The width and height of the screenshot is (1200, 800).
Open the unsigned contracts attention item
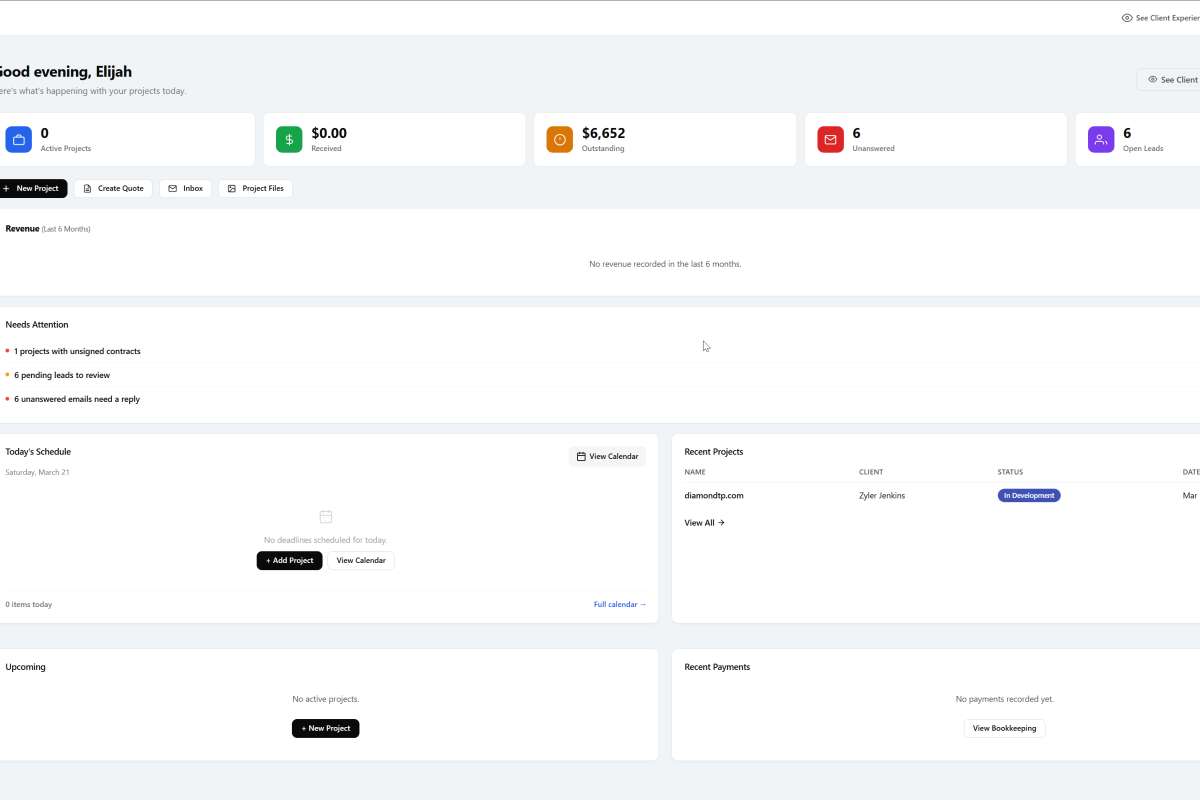pyautogui.click(x=77, y=352)
